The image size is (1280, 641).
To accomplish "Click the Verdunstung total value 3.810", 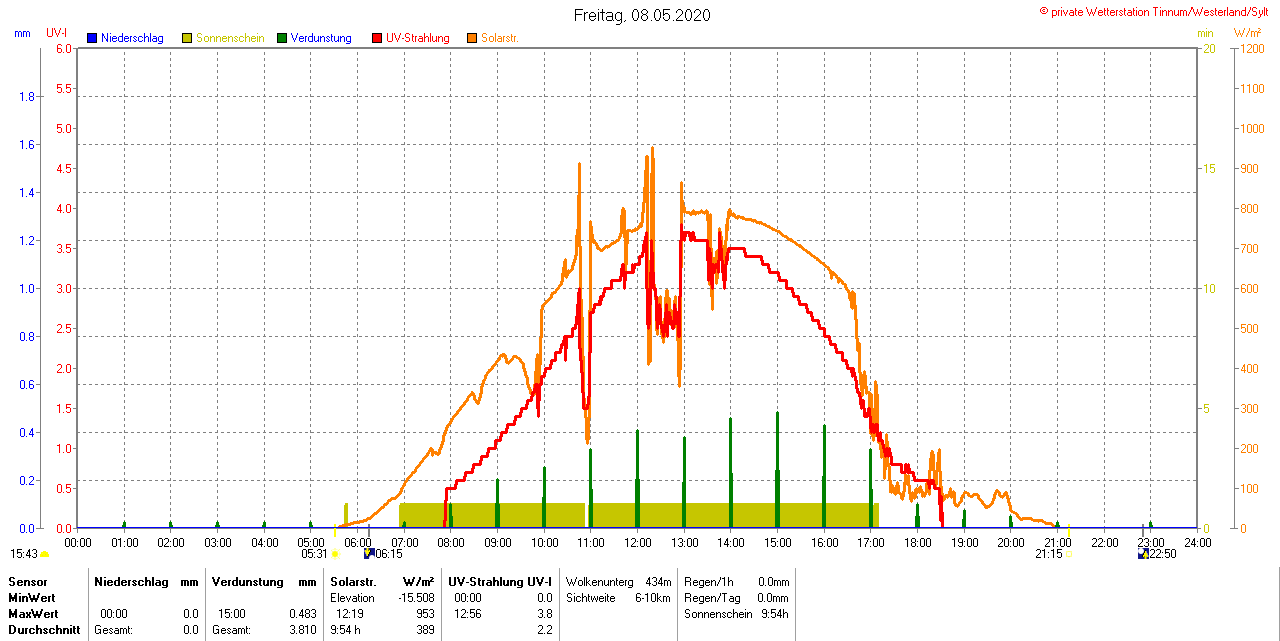I will click(302, 630).
